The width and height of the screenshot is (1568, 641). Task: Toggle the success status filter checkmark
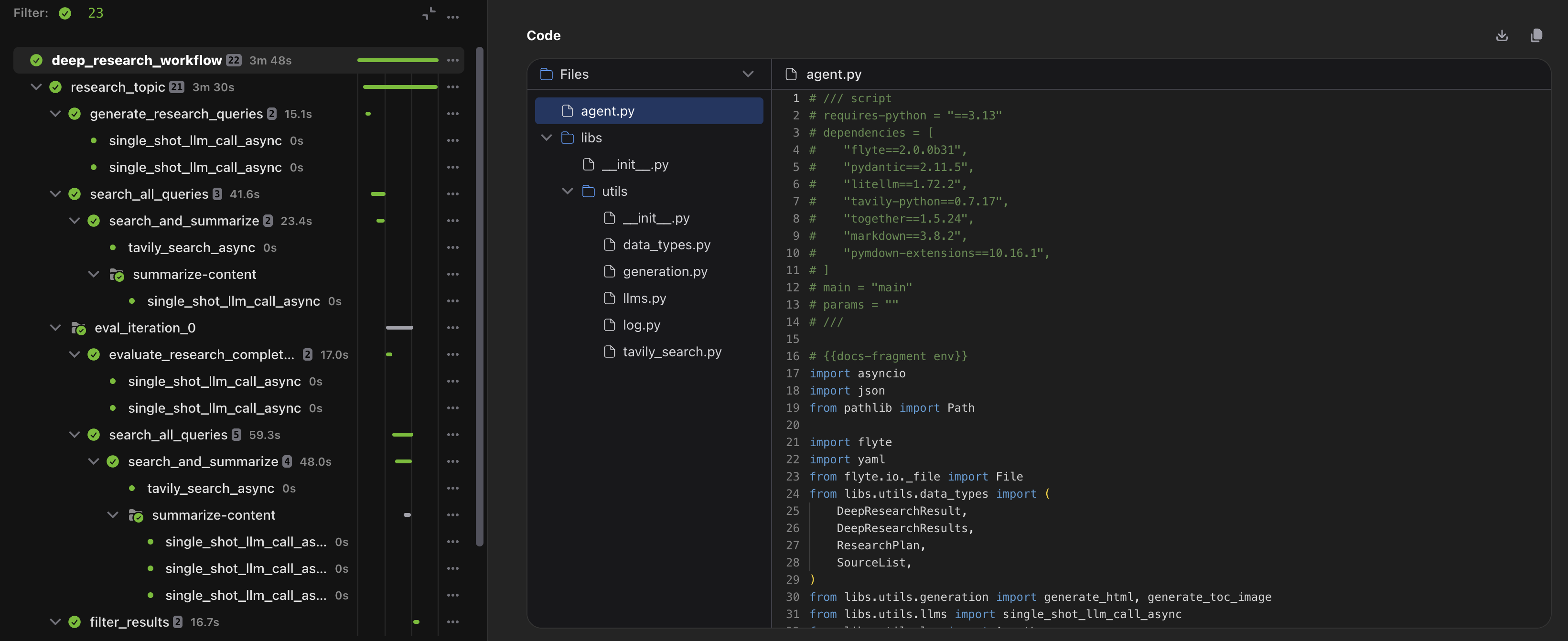tap(65, 13)
